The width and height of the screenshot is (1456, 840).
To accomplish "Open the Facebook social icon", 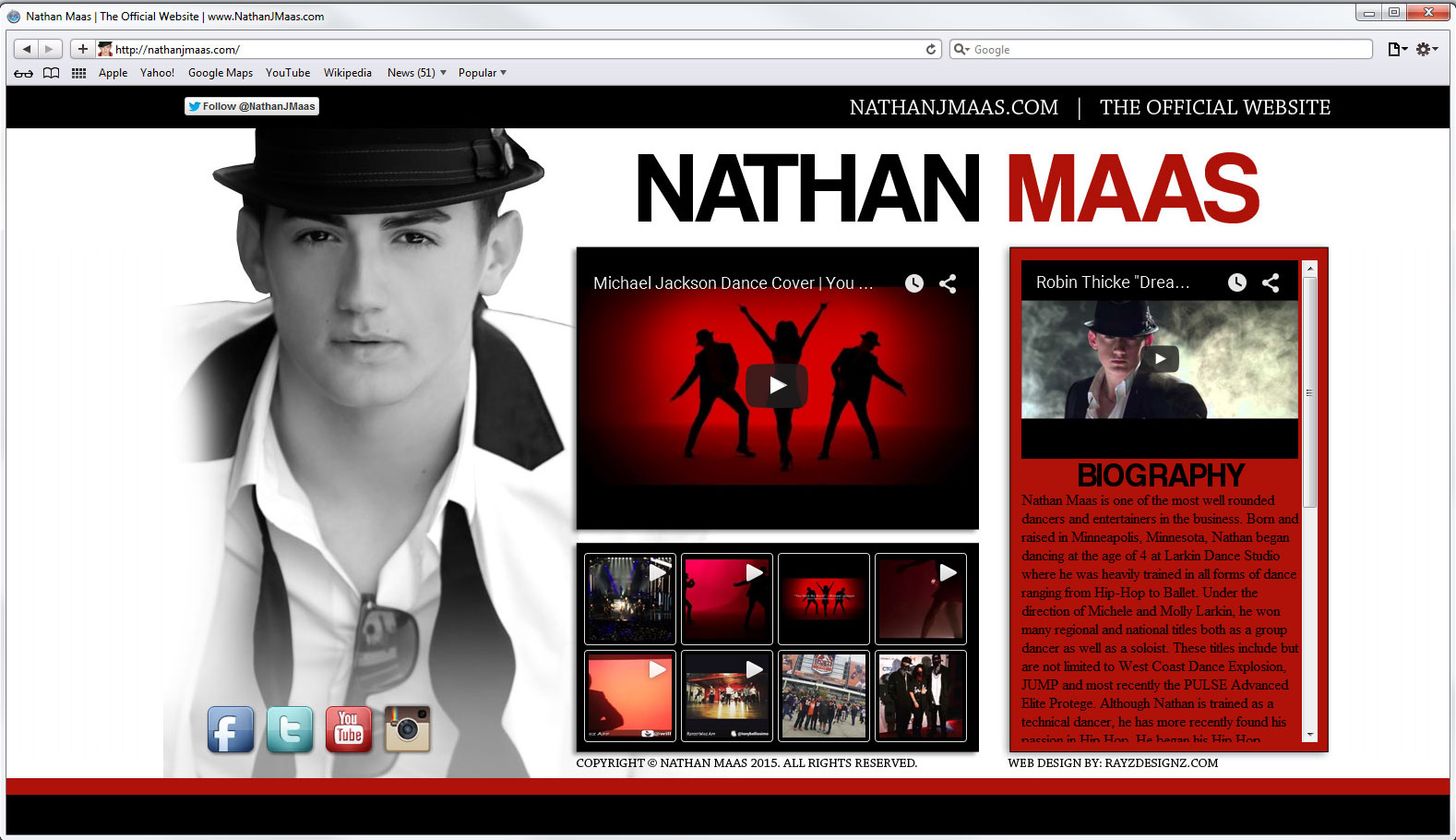I will (230, 730).
